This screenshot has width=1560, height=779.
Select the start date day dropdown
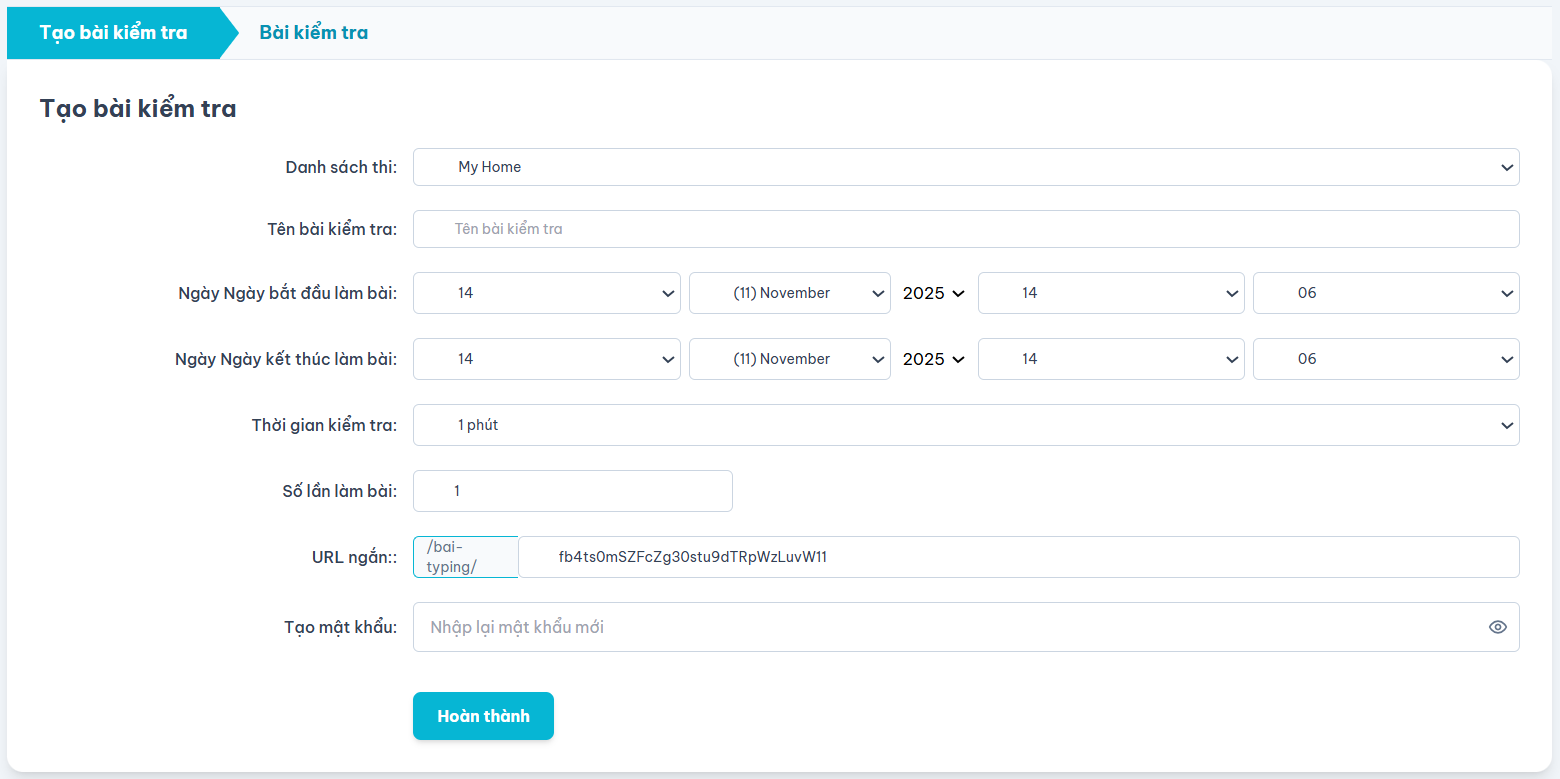546,293
